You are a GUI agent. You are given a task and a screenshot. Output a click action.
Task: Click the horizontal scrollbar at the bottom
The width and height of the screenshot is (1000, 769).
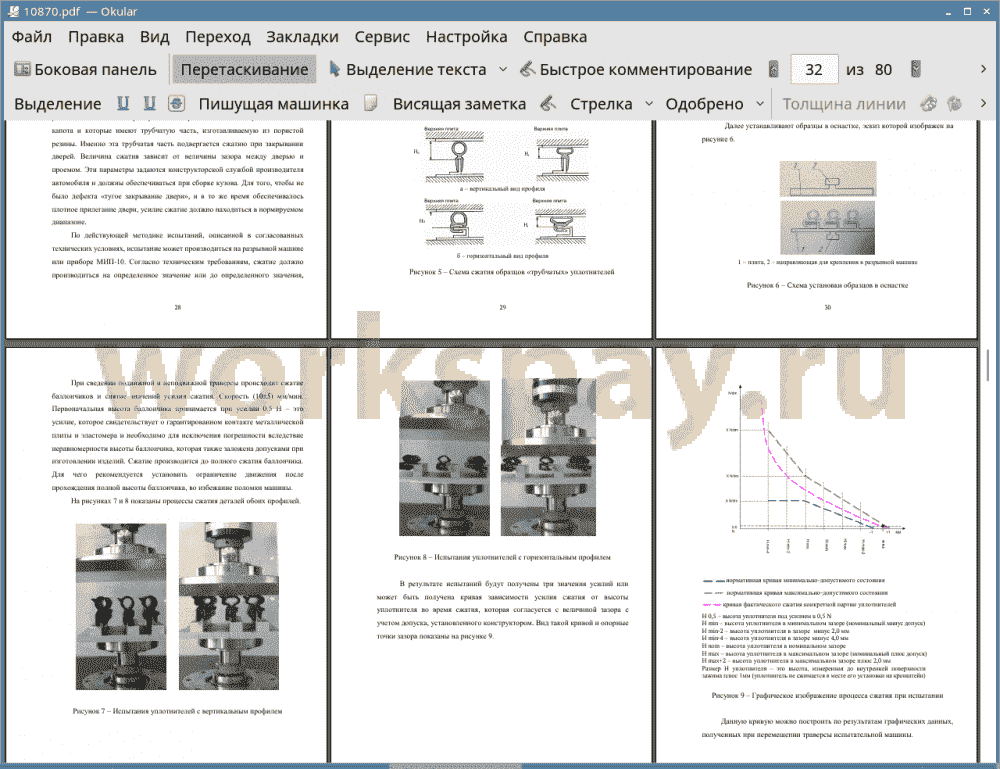tap(455, 765)
